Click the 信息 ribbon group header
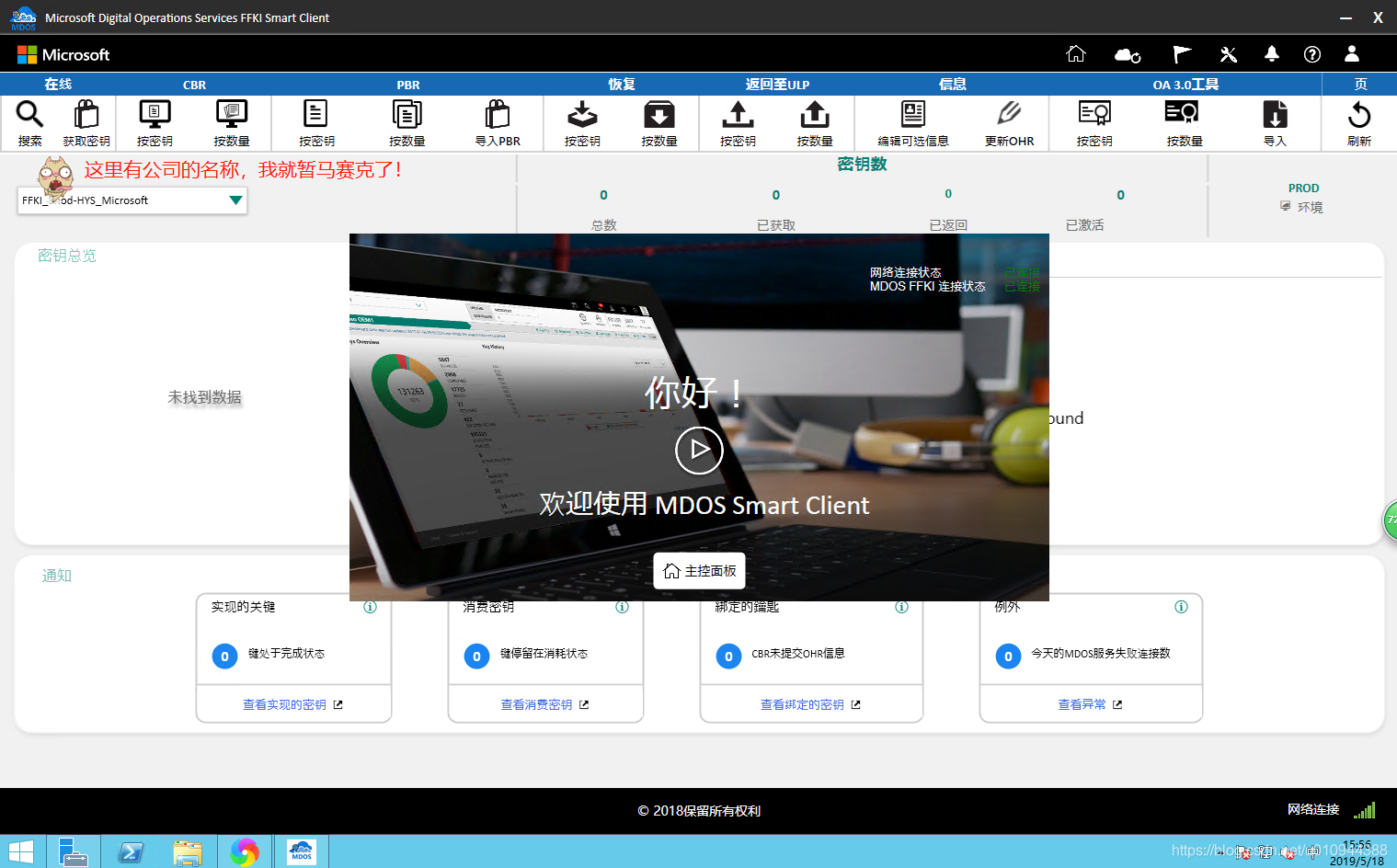 click(x=953, y=85)
